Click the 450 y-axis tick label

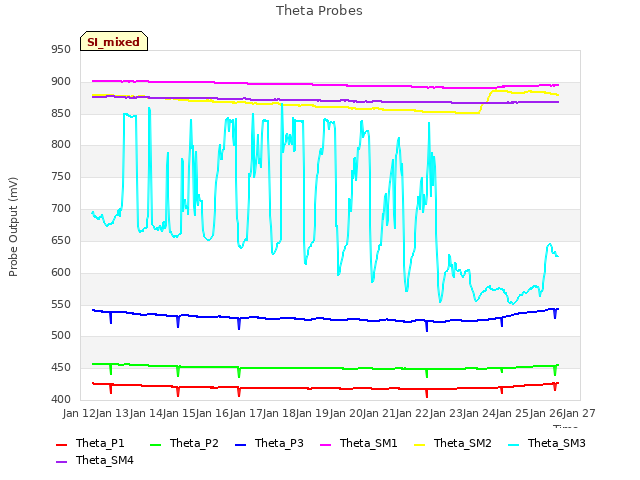pyautogui.click(x=61, y=368)
